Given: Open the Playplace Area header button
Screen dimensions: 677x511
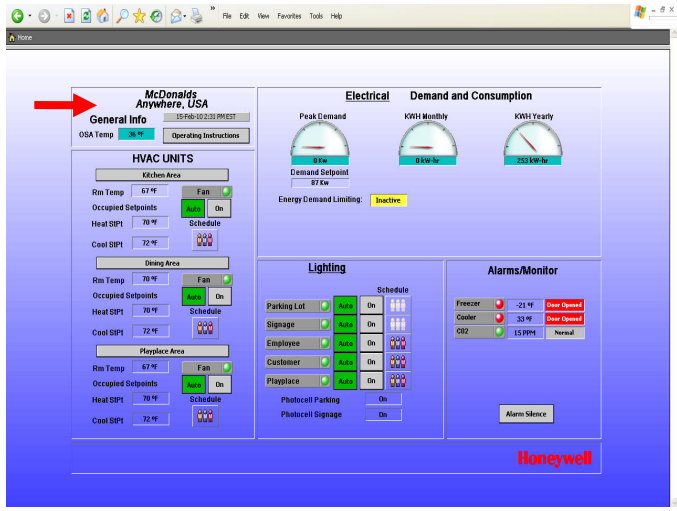Looking at the screenshot, I should (x=162, y=351).
